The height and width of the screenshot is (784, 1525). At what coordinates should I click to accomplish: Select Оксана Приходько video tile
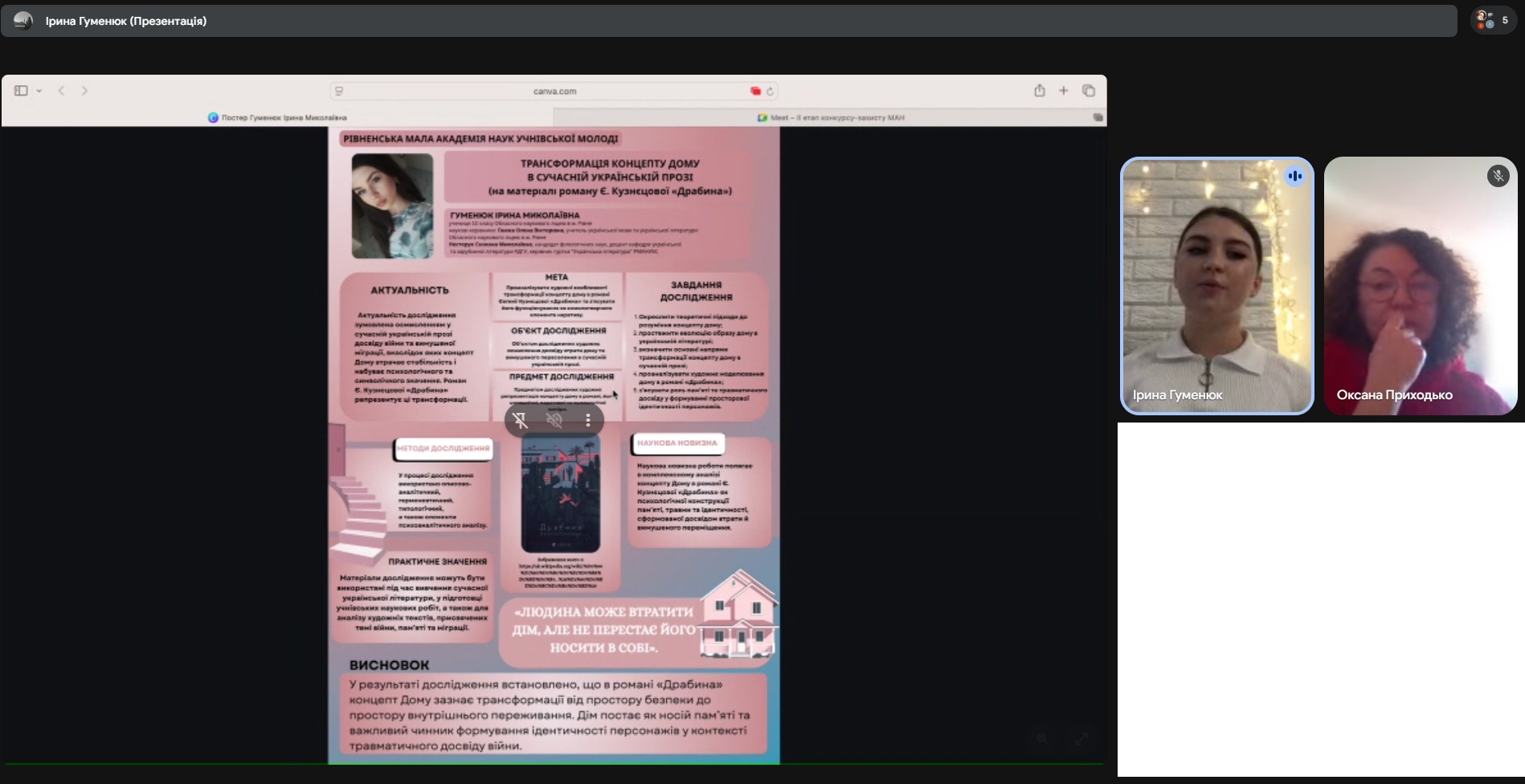pos(1420,285)
